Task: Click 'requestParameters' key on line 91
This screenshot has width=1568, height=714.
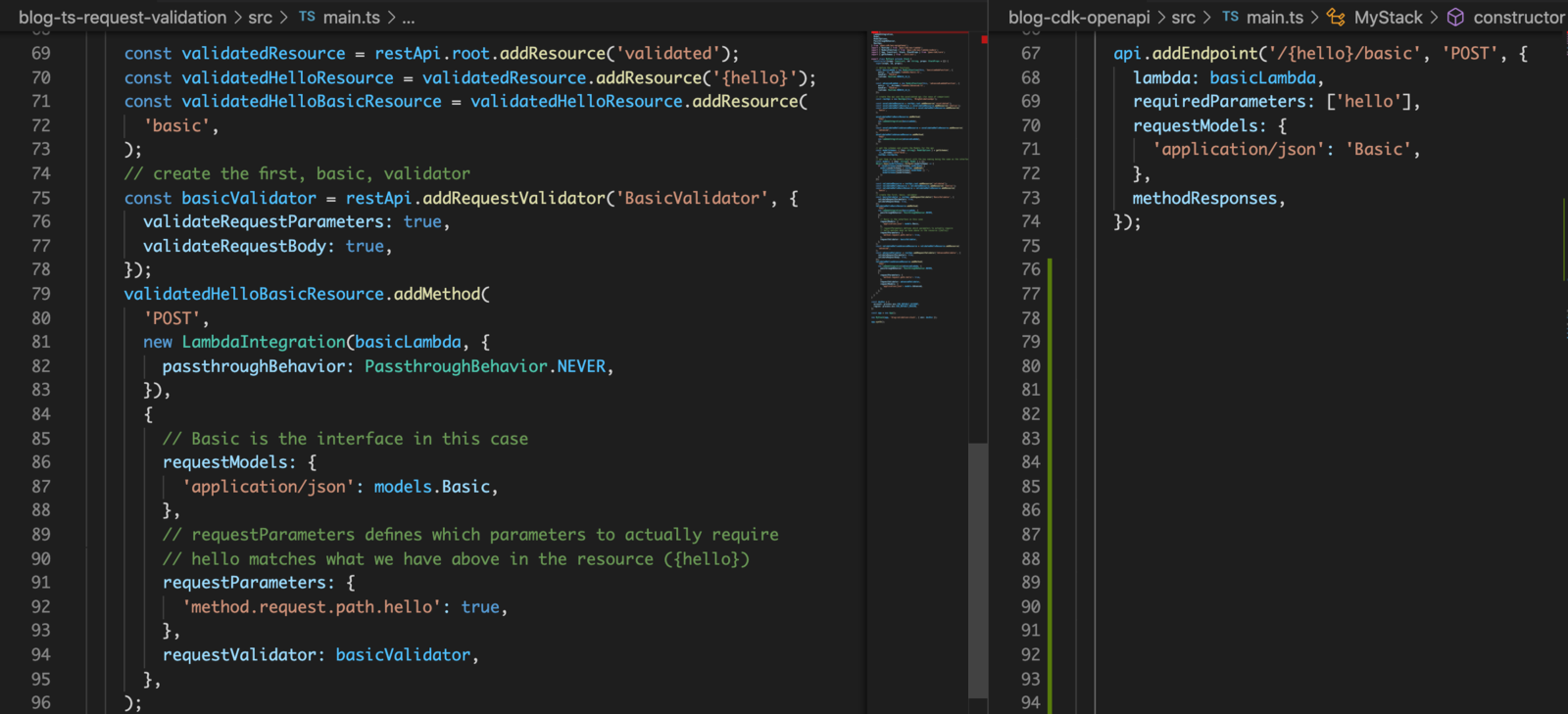Action: 244,583
